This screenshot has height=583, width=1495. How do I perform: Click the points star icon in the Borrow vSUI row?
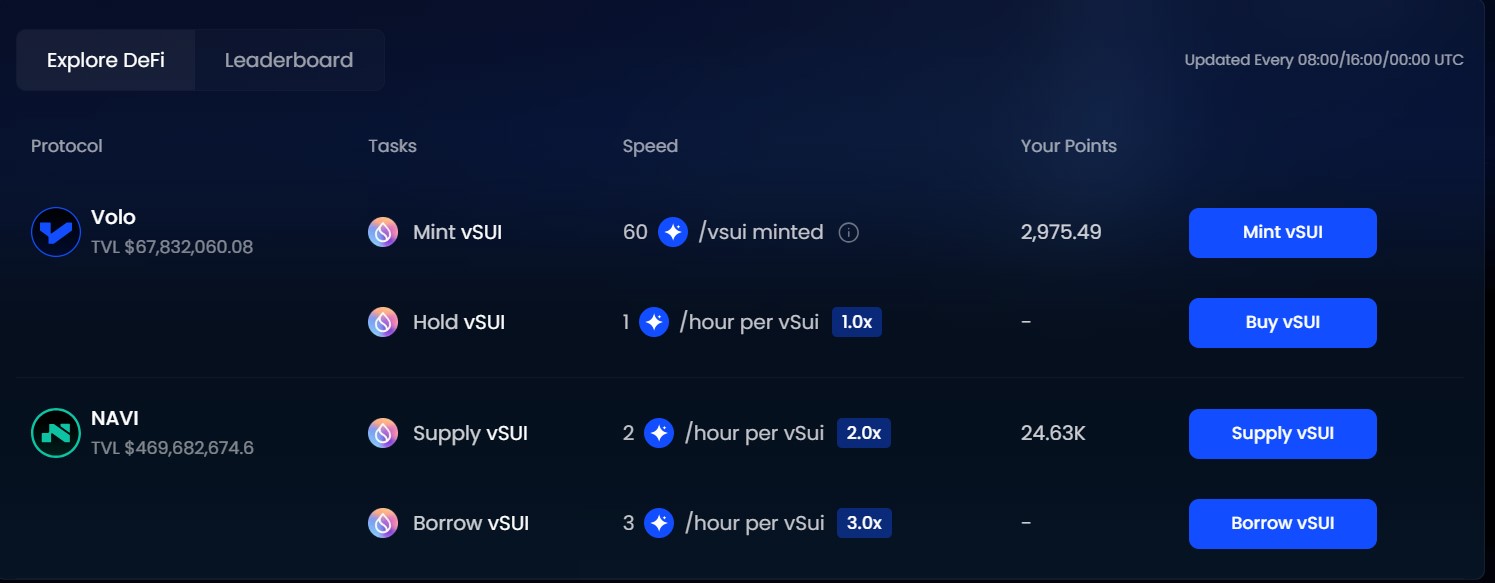[x=659, y=523]
